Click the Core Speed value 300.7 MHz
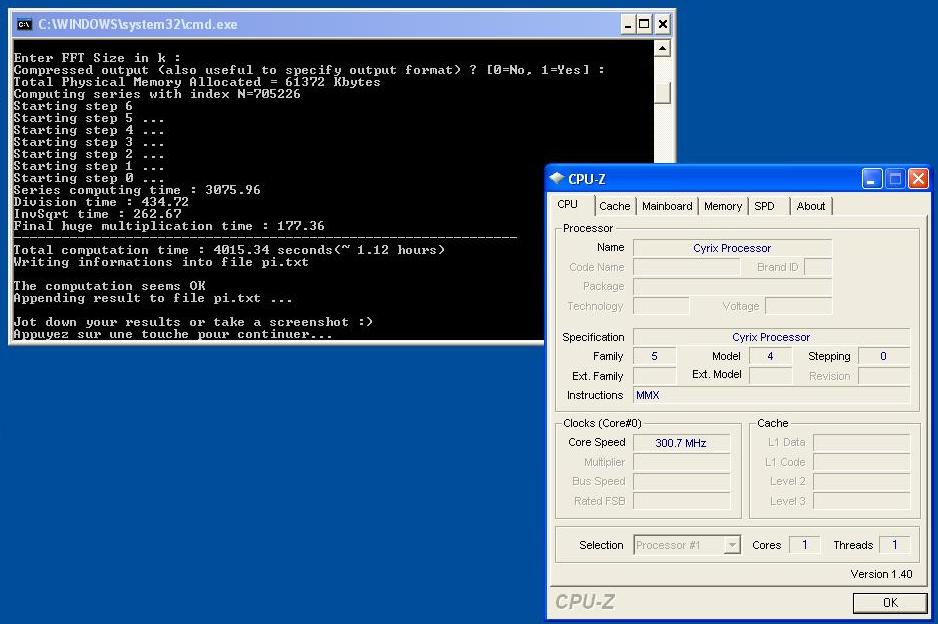 (681, 443)
